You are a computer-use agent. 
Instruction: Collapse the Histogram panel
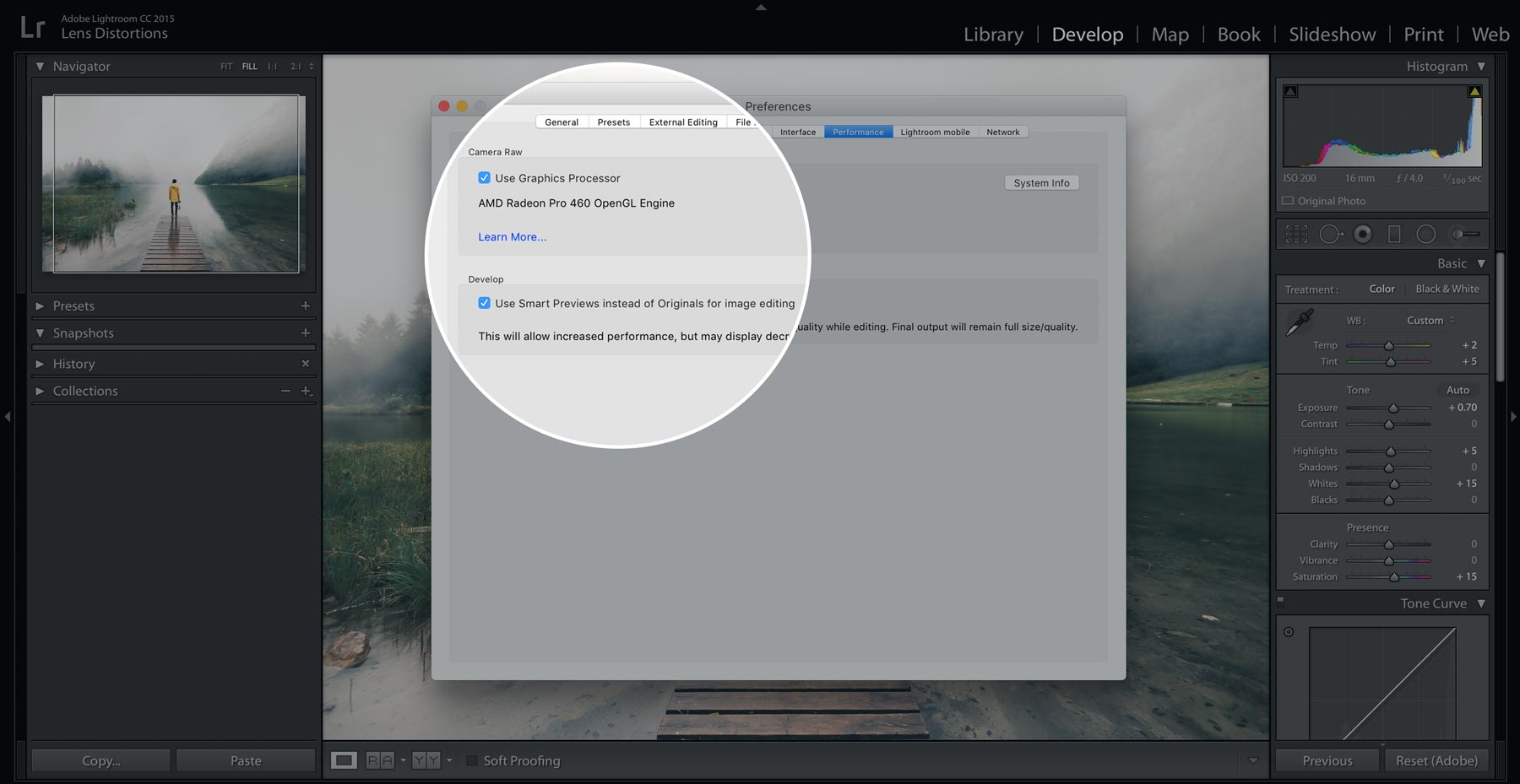(1481, 66)
